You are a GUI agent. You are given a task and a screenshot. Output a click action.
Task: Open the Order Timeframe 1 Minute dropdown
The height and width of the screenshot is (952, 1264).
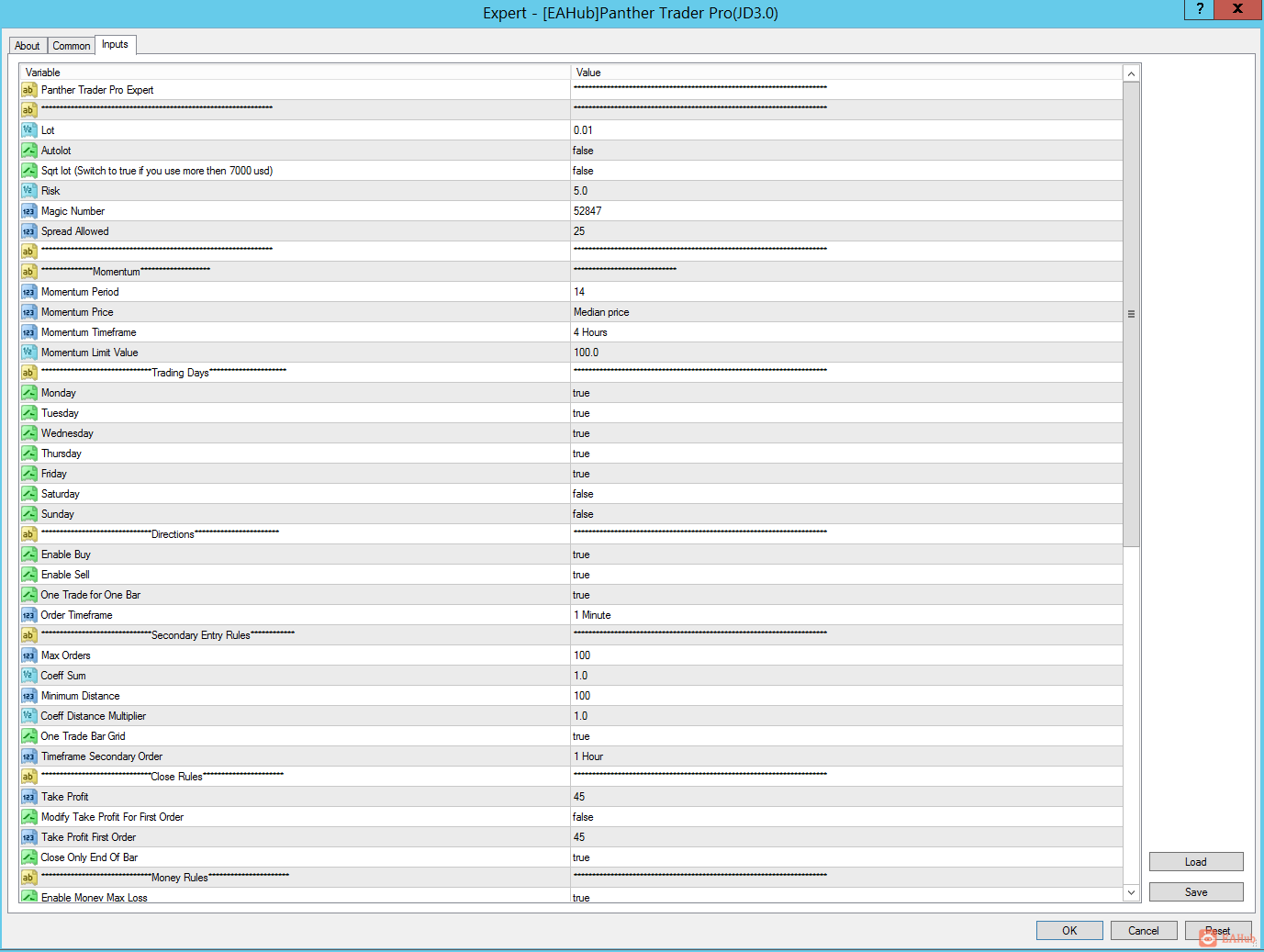tap(846, 615)
